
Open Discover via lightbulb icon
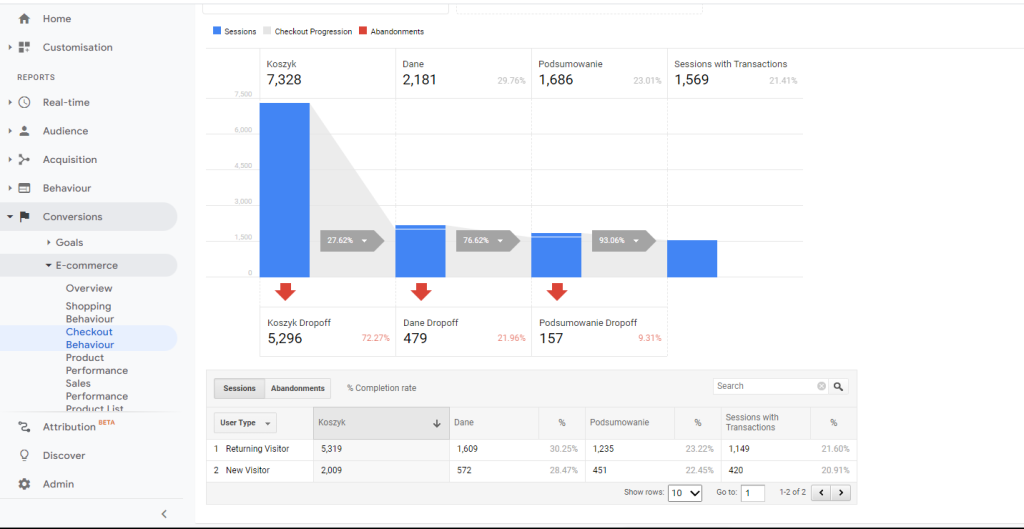click(x=24, y=455)
